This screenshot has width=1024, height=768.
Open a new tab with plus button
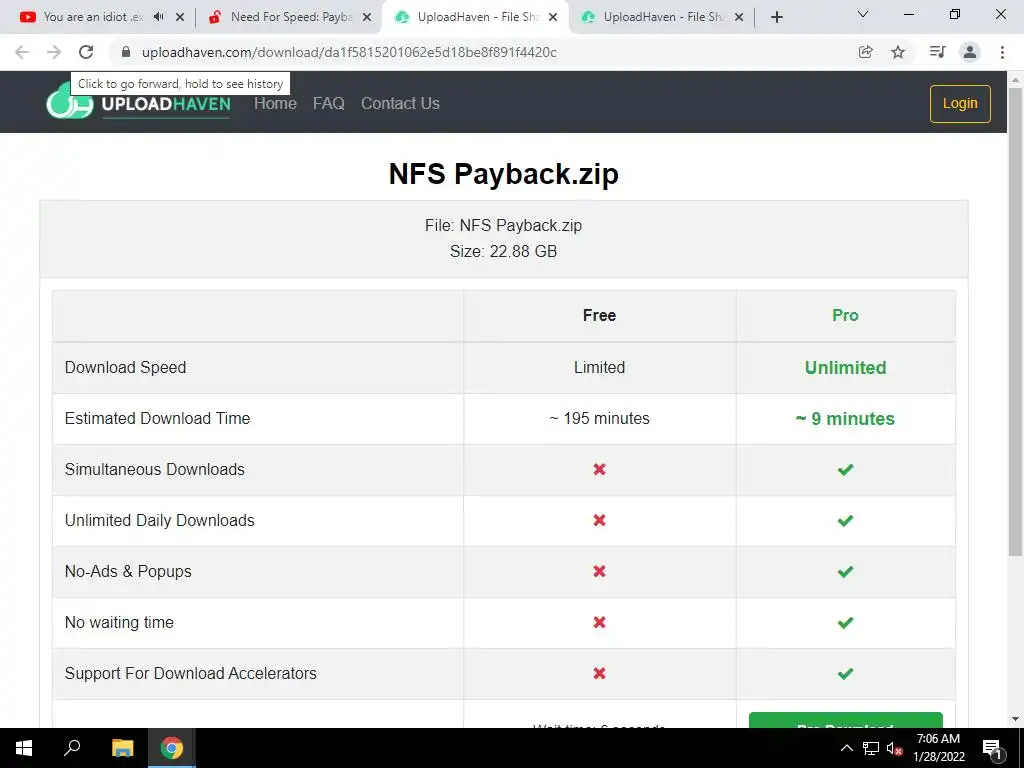776,17
